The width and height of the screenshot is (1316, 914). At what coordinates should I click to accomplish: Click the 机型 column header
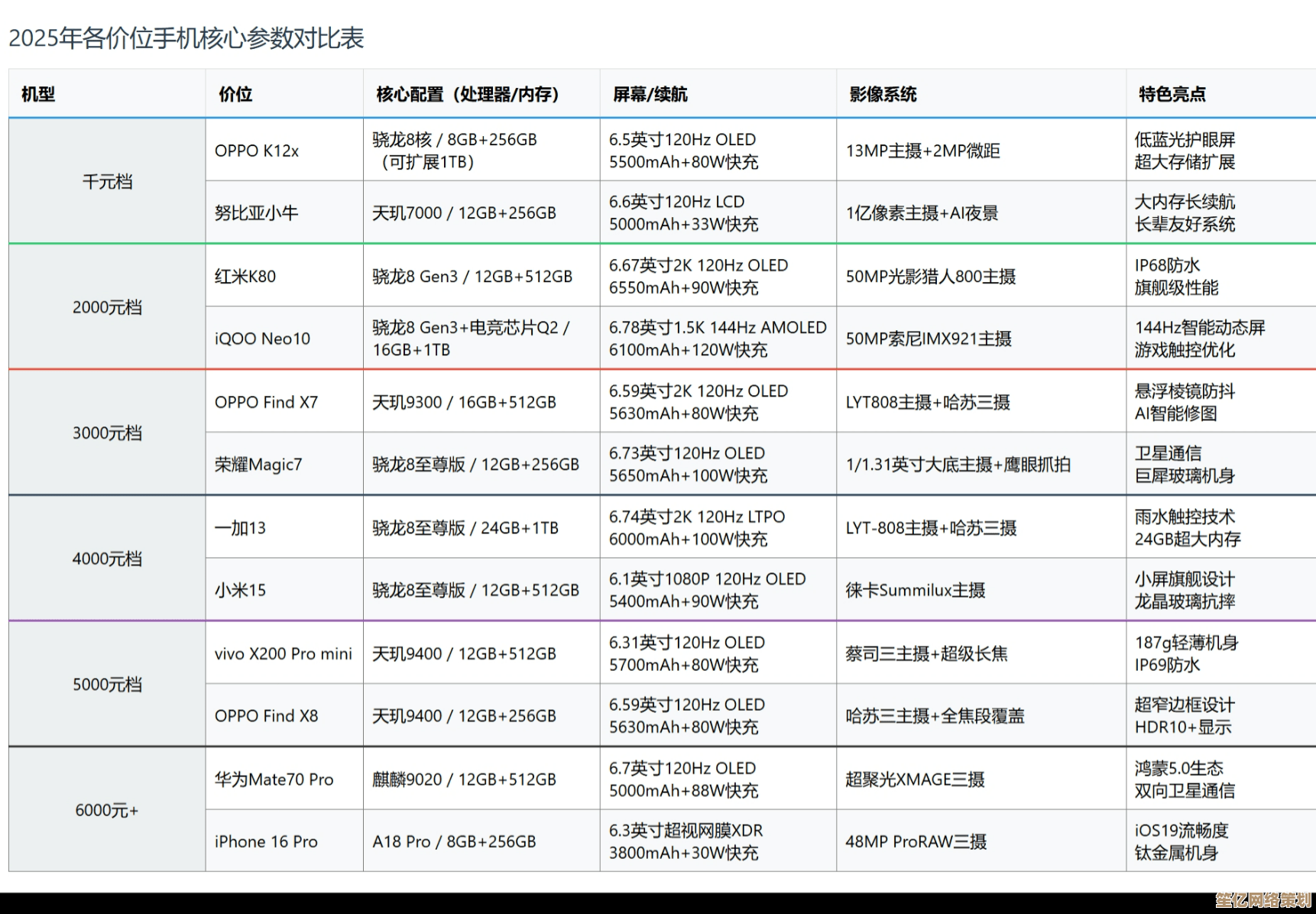pos(107,94)
